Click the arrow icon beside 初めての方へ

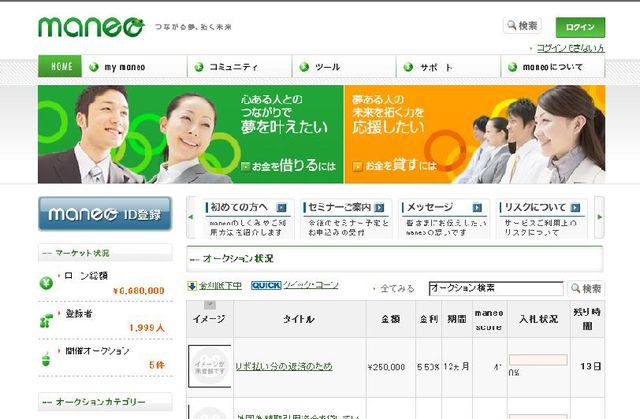click(281, 208)
